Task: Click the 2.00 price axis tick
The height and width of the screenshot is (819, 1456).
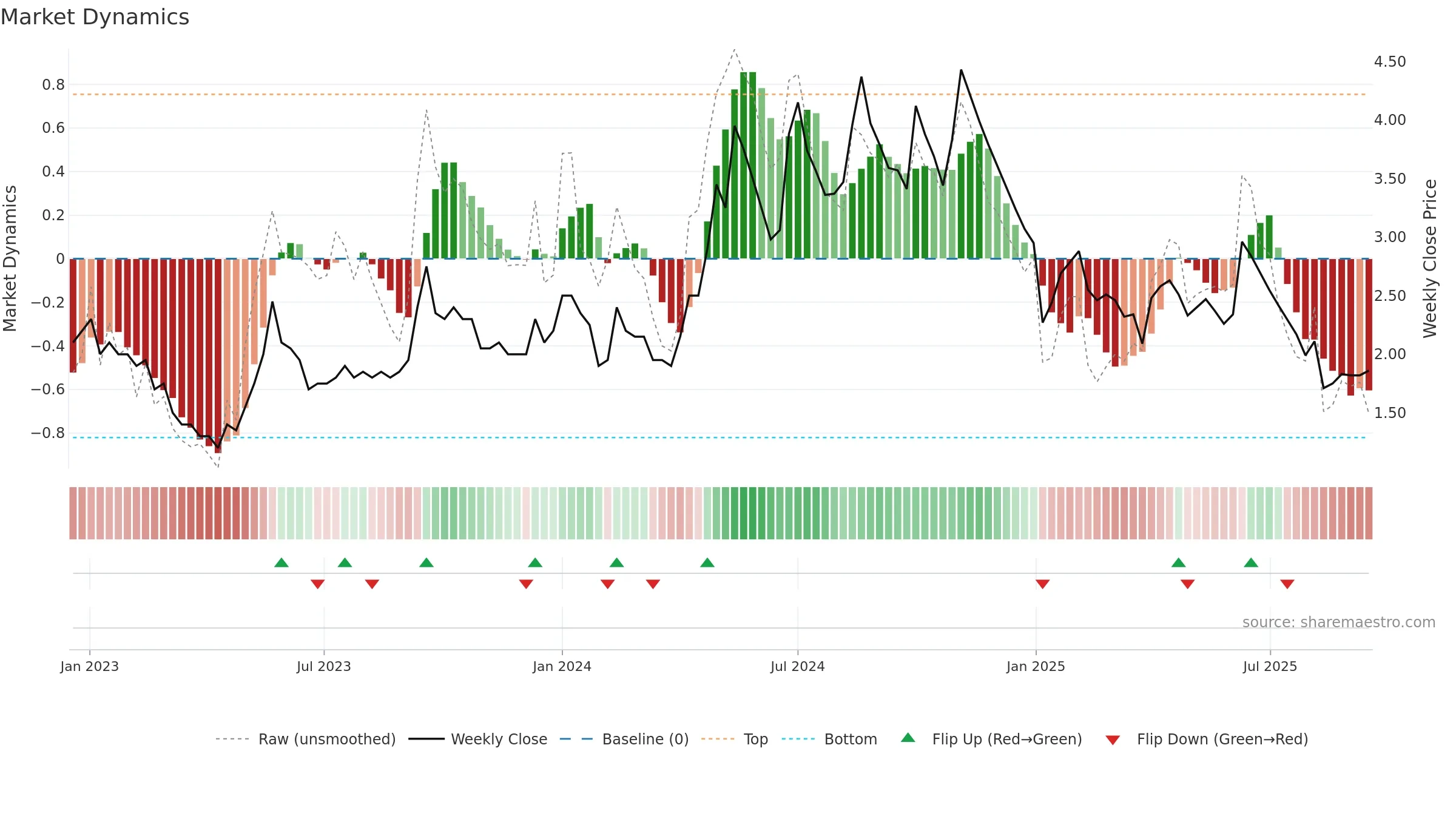Action: tap(1390, 354)
